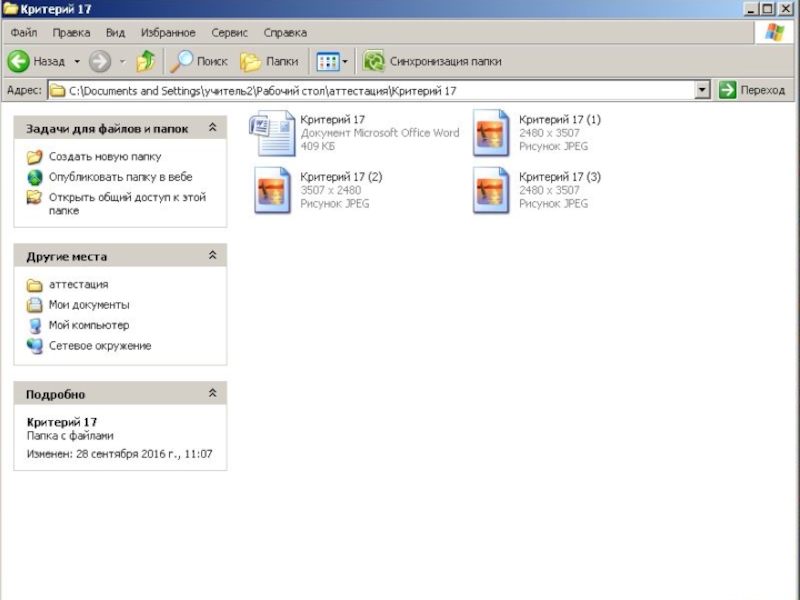Click the Мои документы icon

(34, 305)
